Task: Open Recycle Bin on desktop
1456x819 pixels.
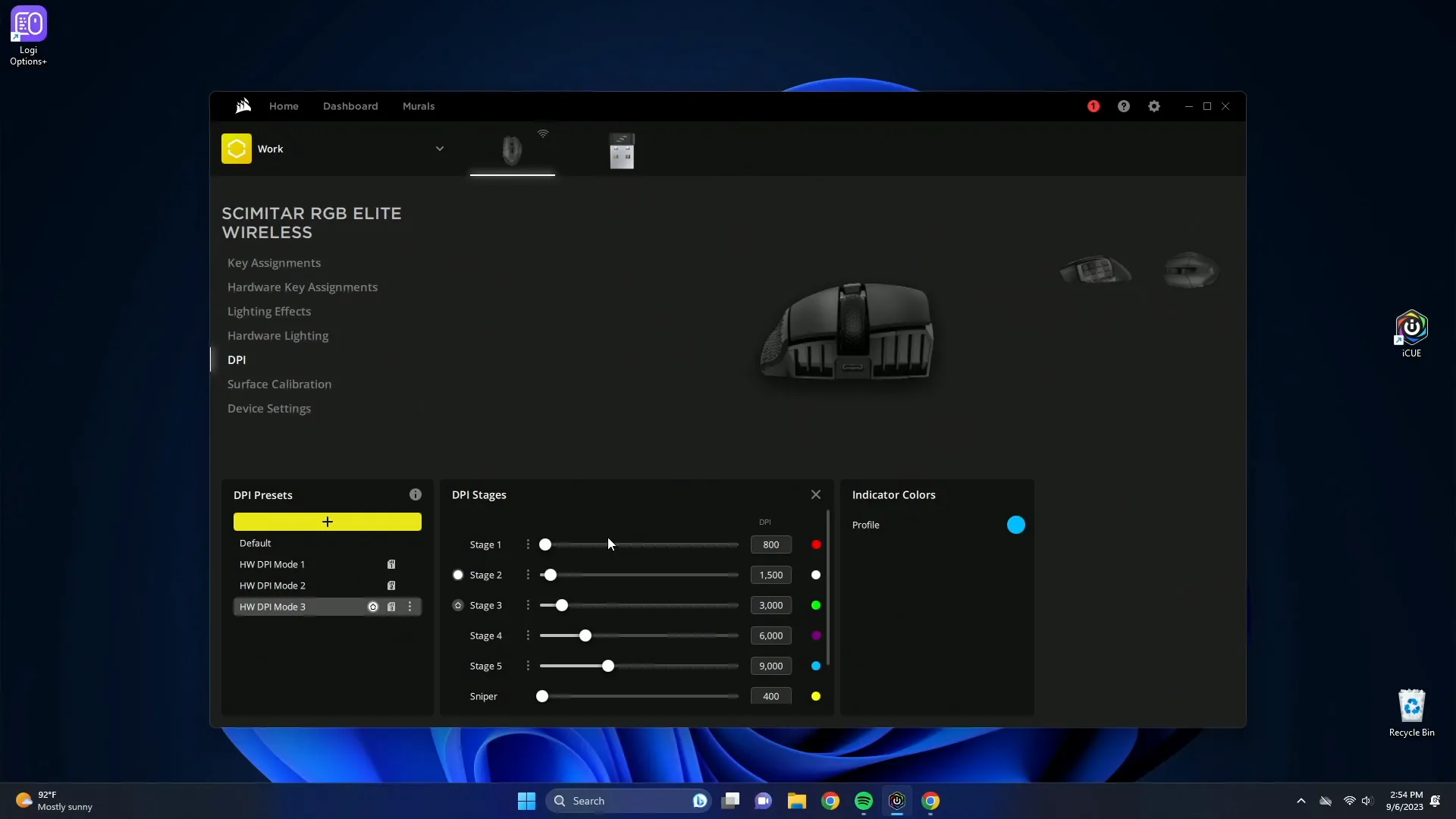Action: click(x=1411, y=713)
